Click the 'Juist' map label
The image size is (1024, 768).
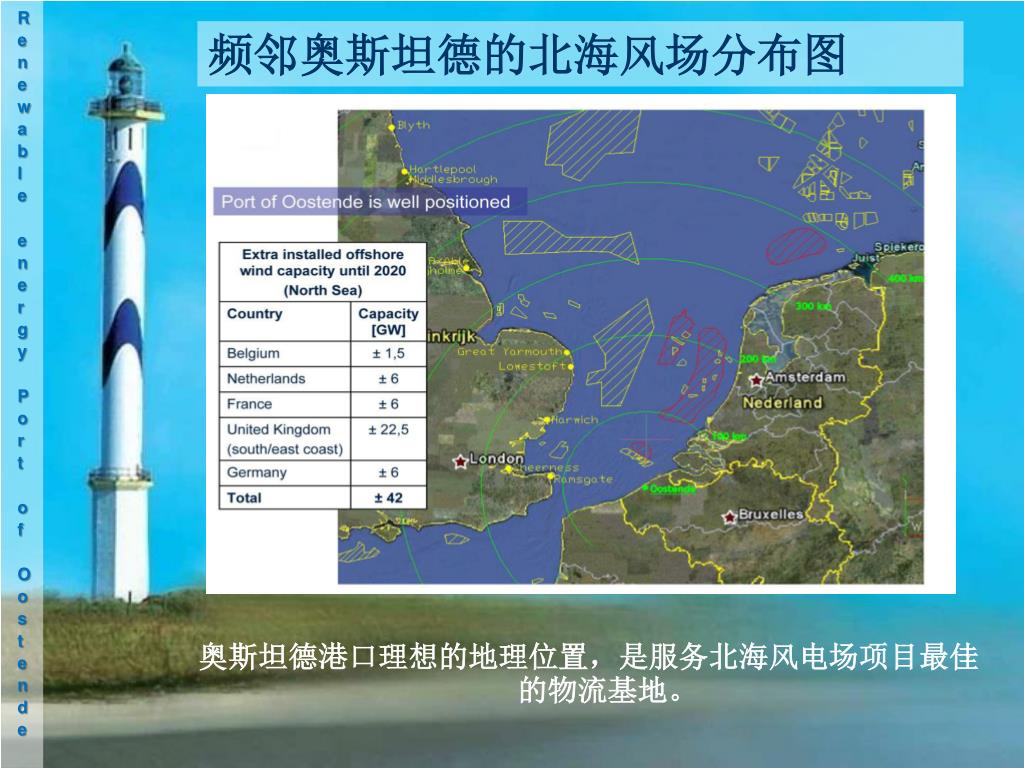[x=866, y=258]
